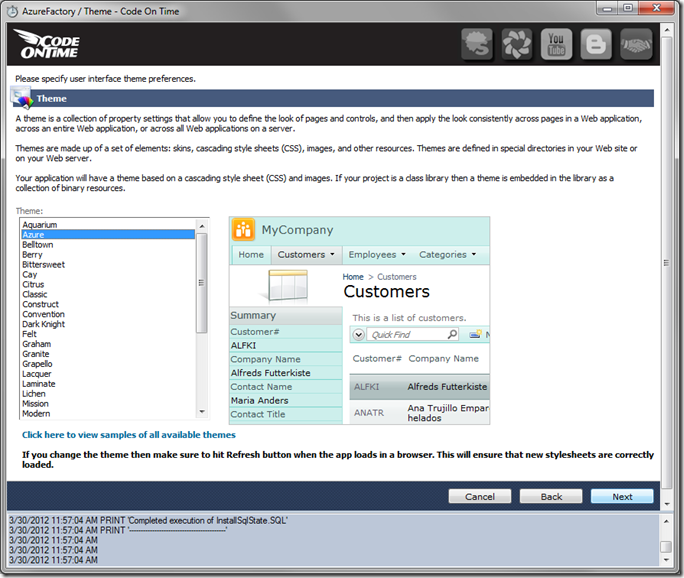Screen dimensions: 684x578
Task: Open the Blogger blog icon
Action: pyautogui.click(x=596, y=44)
